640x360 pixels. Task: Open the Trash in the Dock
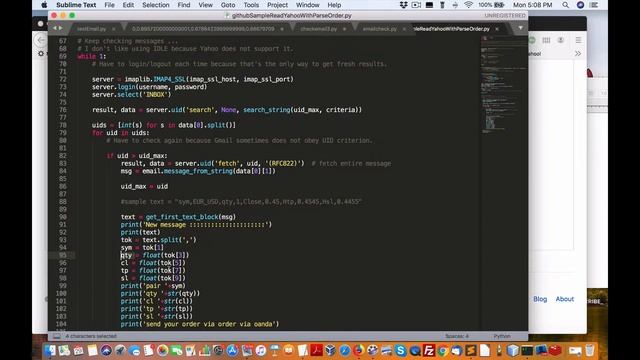(590, 350)
